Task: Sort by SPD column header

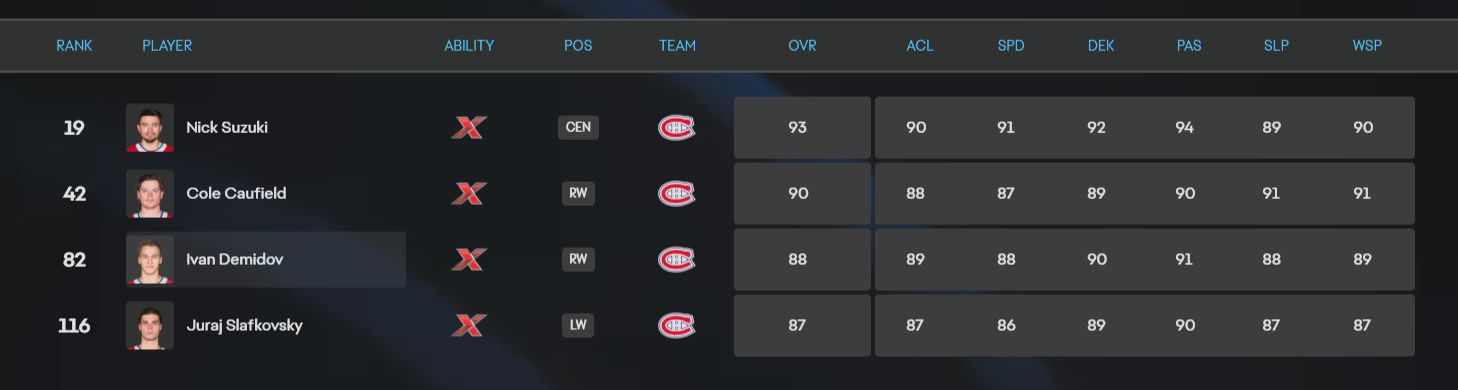Action: click(1011, 46)
